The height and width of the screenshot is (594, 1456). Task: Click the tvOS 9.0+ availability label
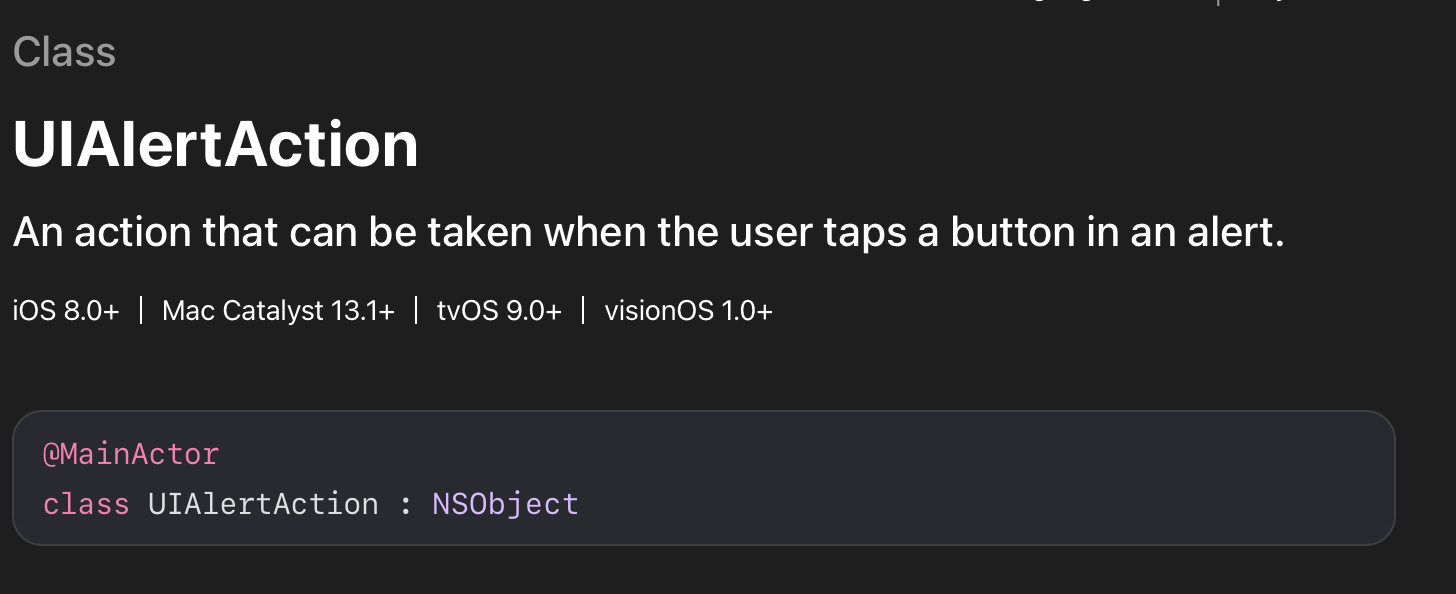[x=498, y=311]
